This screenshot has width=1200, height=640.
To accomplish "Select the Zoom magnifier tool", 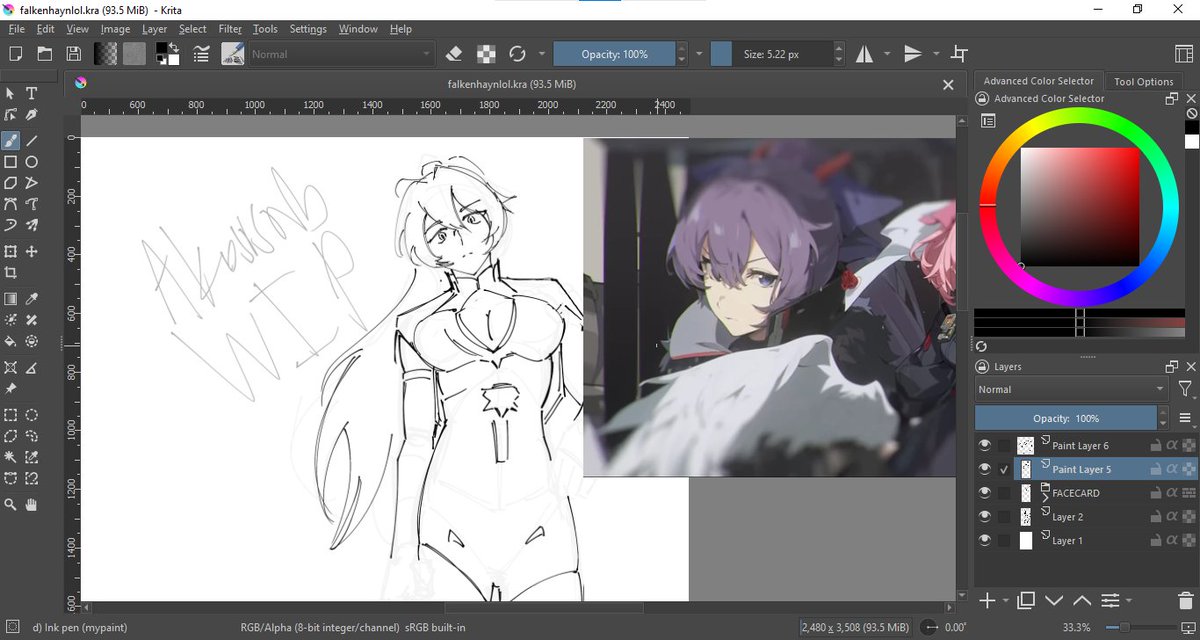I will [11, 505].
